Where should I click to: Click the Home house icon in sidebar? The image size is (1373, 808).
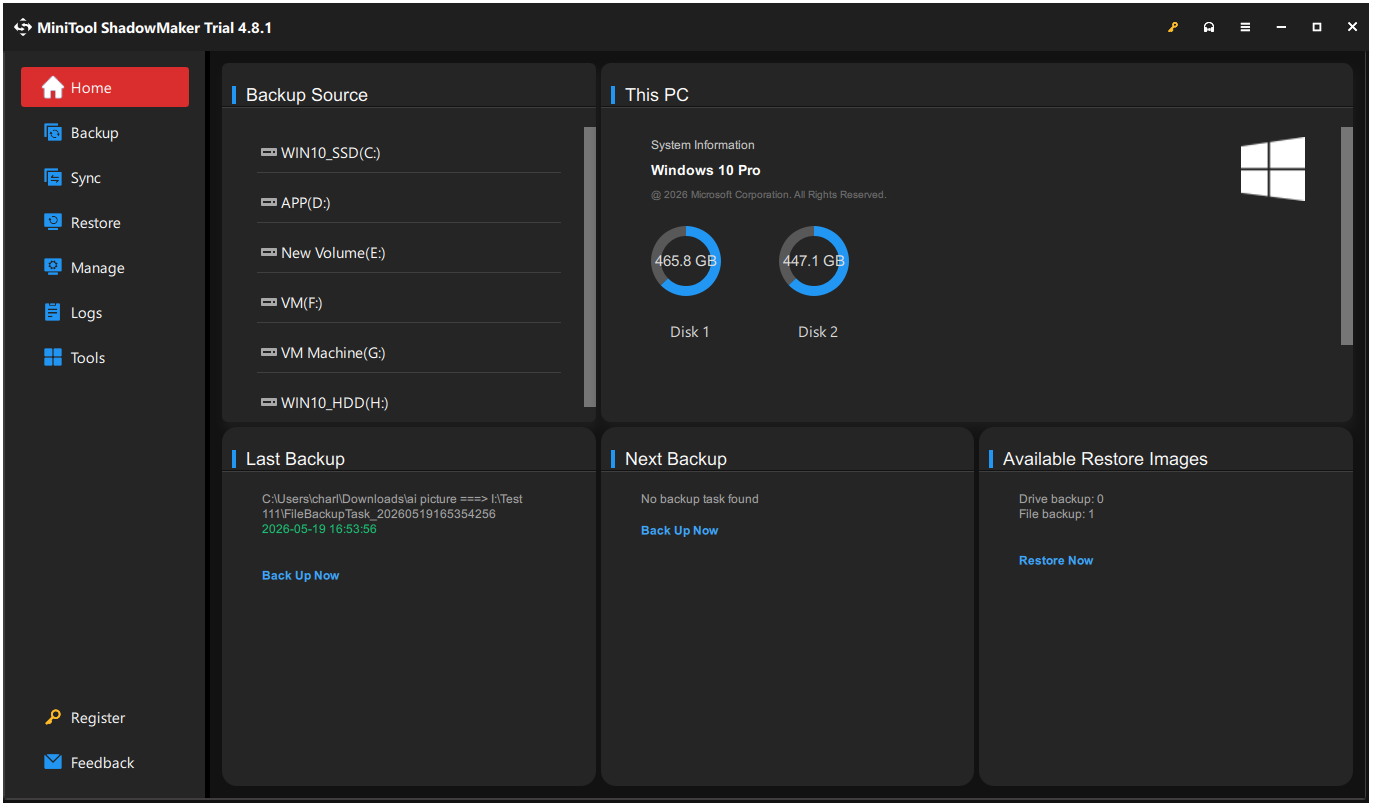click(53, 88)
